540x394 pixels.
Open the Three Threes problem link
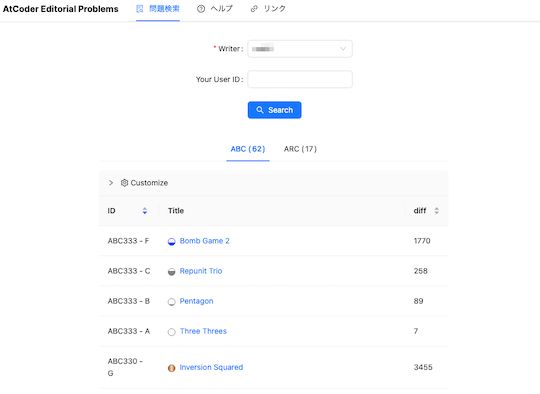pyautogui.click(x=203, y=331)
